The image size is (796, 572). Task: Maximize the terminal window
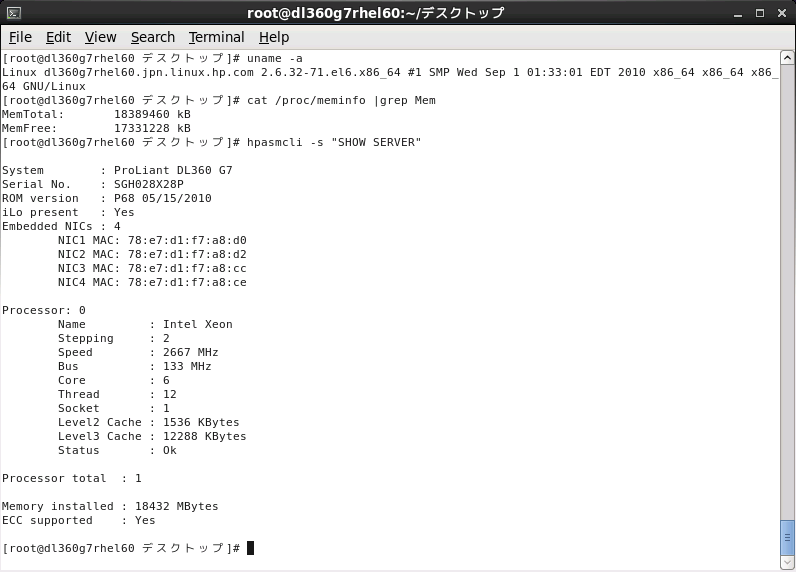click(x=760, y=13)
